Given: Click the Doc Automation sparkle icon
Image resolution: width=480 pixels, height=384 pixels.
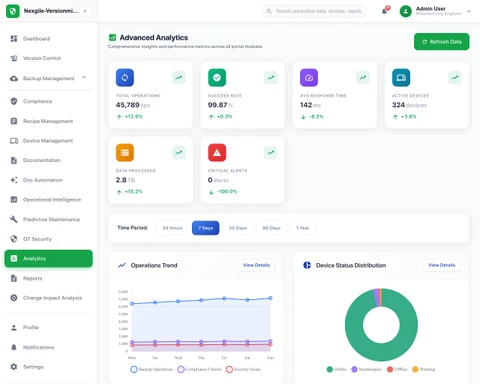Looking at the screenshot, I should coord(14,180).
